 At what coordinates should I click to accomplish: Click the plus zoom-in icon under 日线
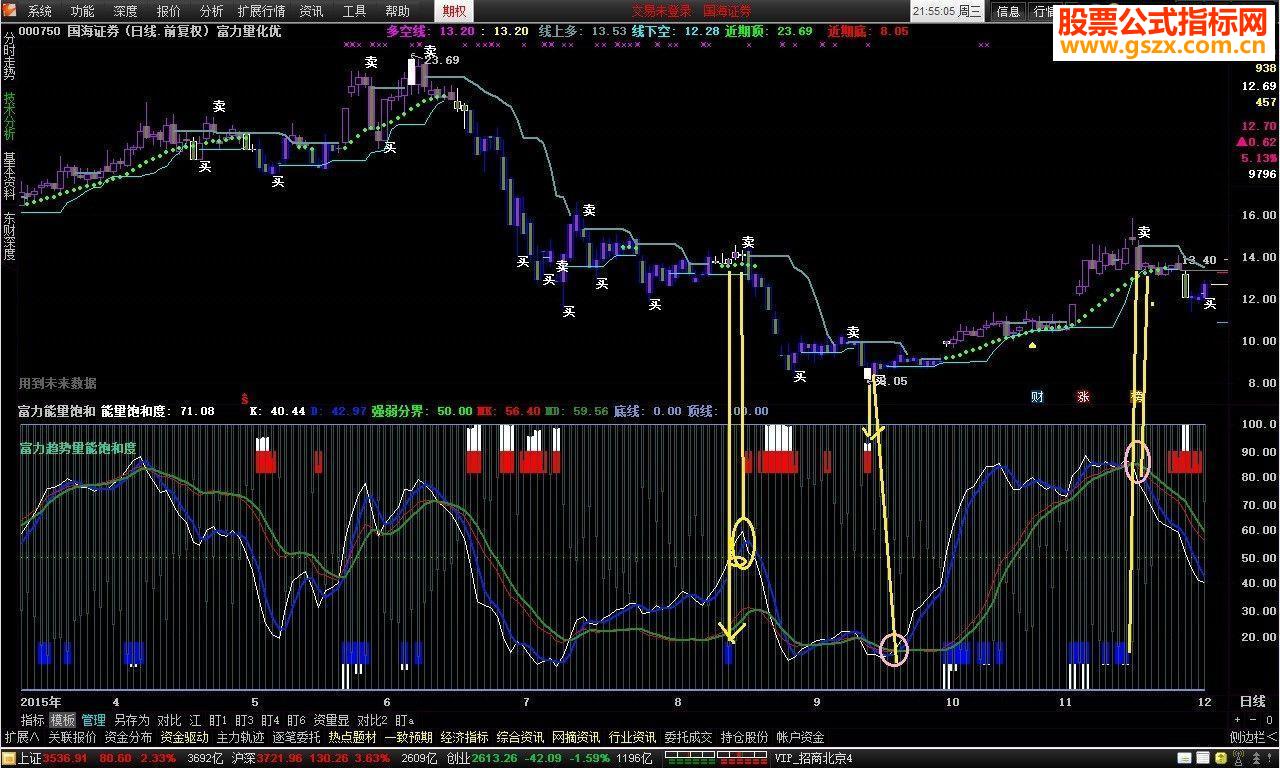click(x=1237, y=720)
